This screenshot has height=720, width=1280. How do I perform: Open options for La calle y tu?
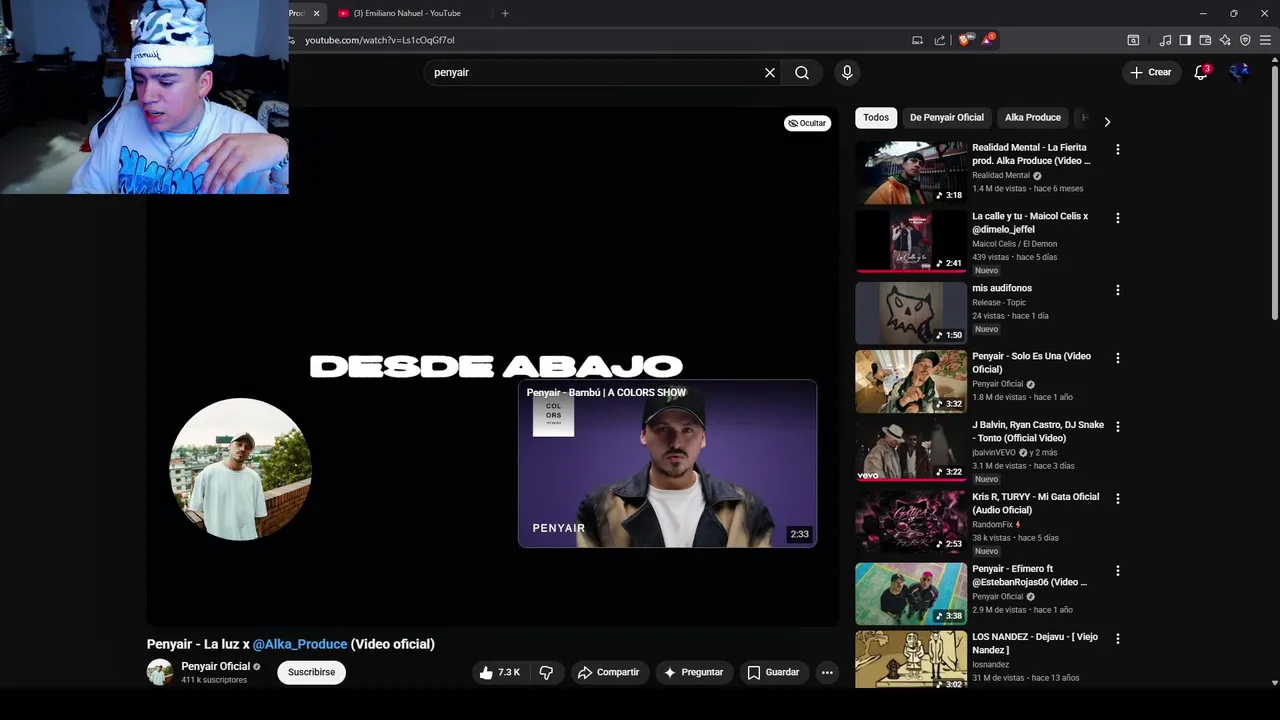1118,218
